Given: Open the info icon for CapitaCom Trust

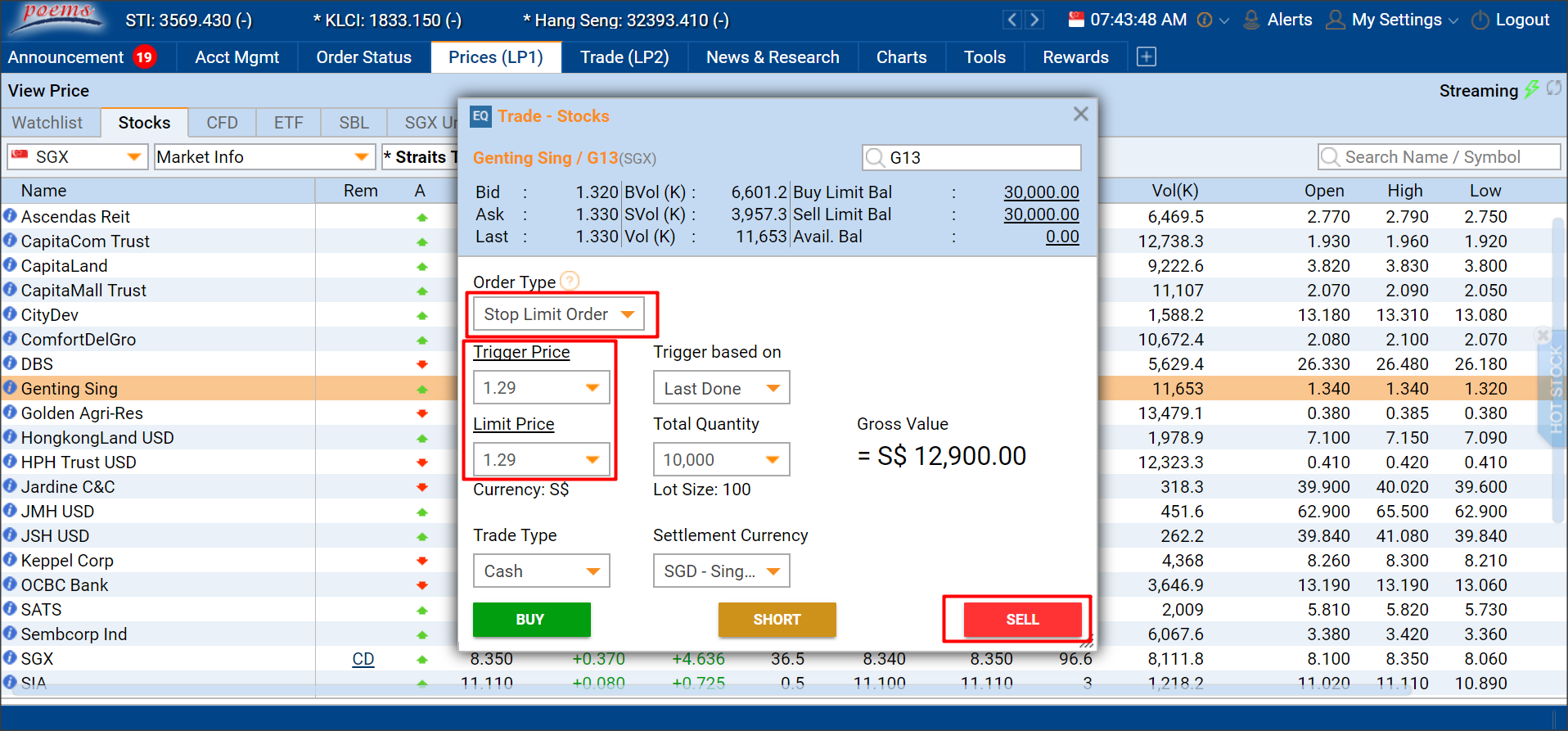Looking at the screenshot, I should (x=10, y=241).
